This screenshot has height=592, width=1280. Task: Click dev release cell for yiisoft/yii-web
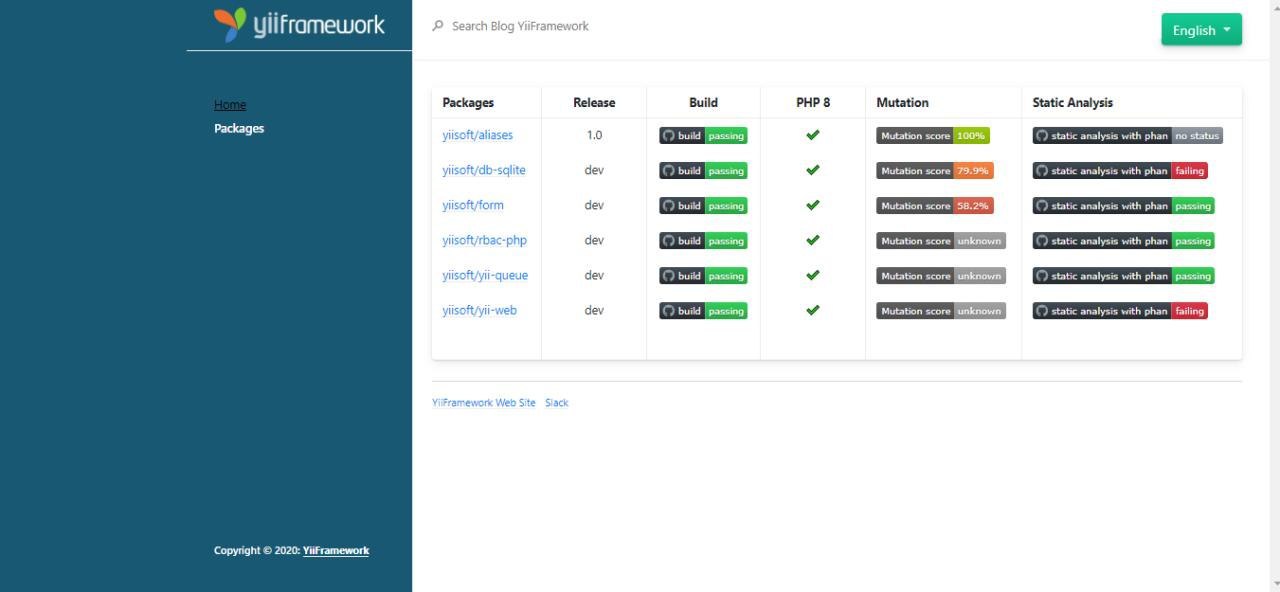[x=594, y=310]
